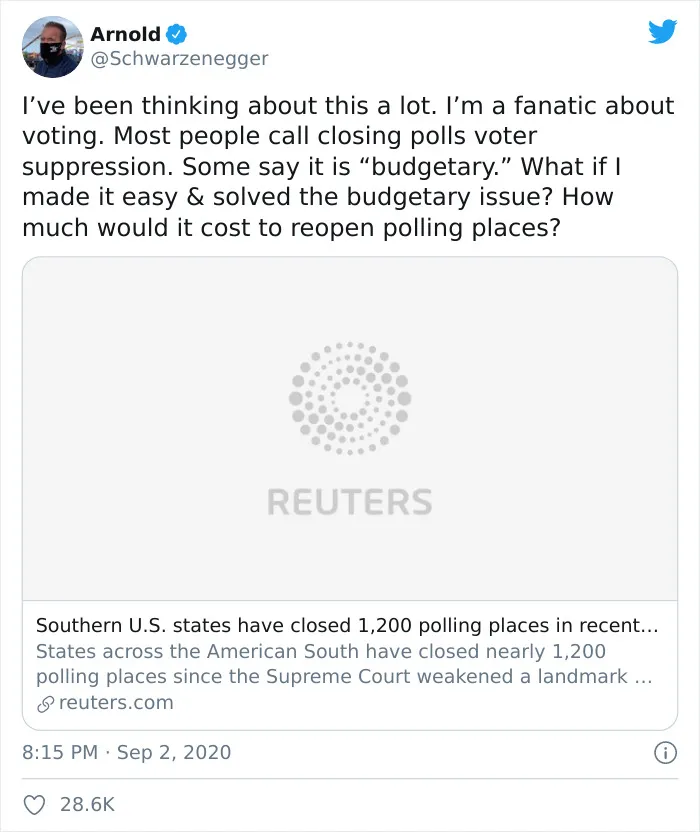Open the profile avatar photo
Viewport: 700px width, 832px height.
pyautogui.click(x=53, y=47)
